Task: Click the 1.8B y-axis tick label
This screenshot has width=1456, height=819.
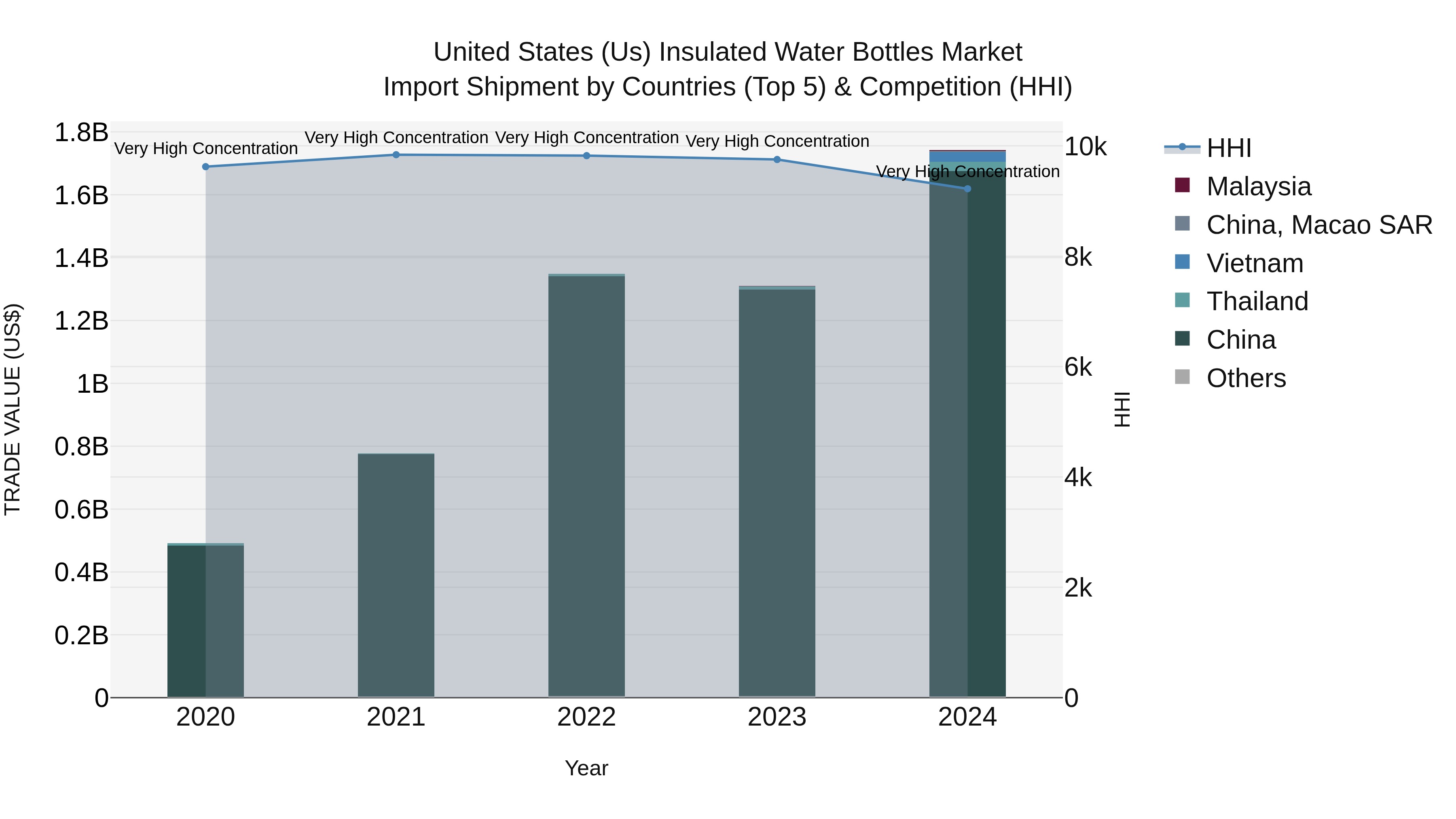Action: point(81,133)
